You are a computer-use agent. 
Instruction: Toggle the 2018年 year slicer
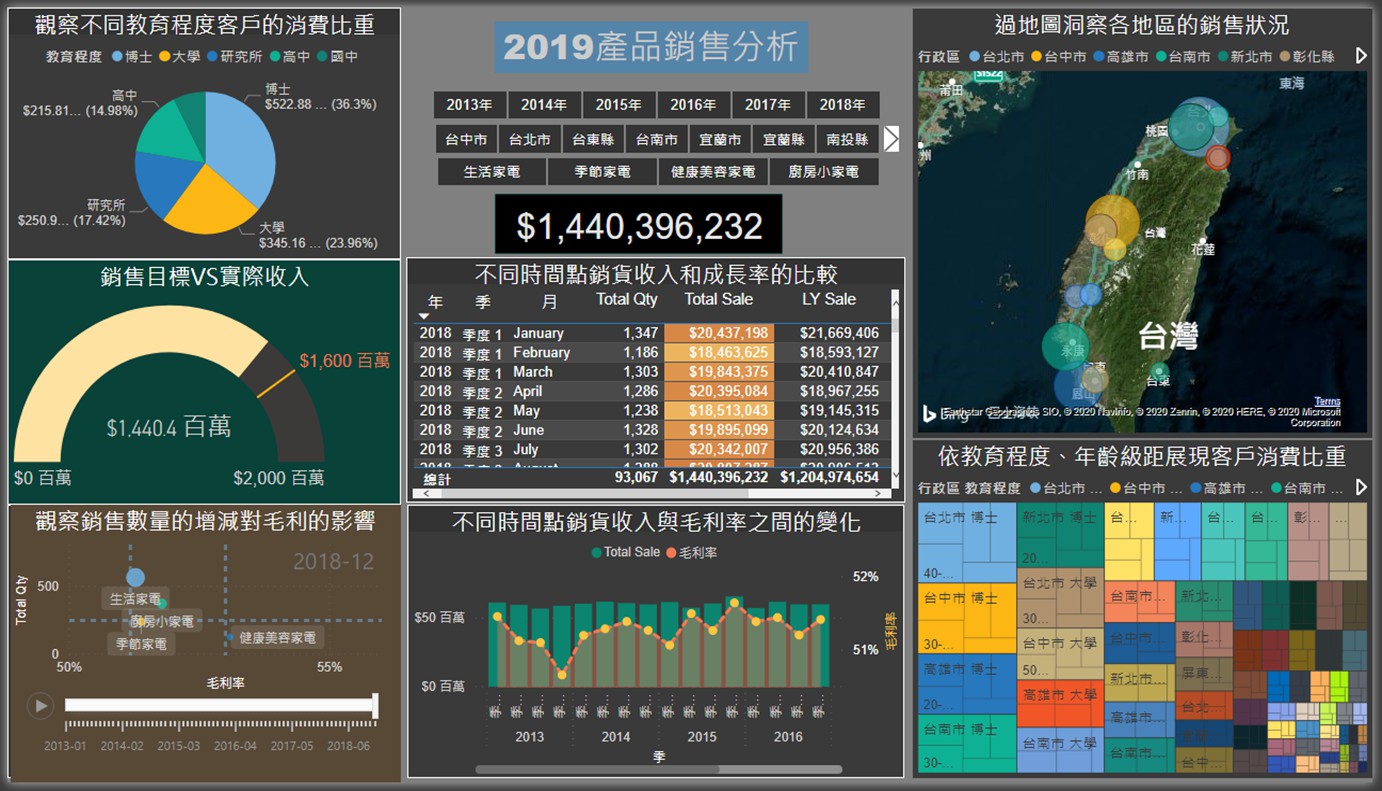click(x=842, y=105)
